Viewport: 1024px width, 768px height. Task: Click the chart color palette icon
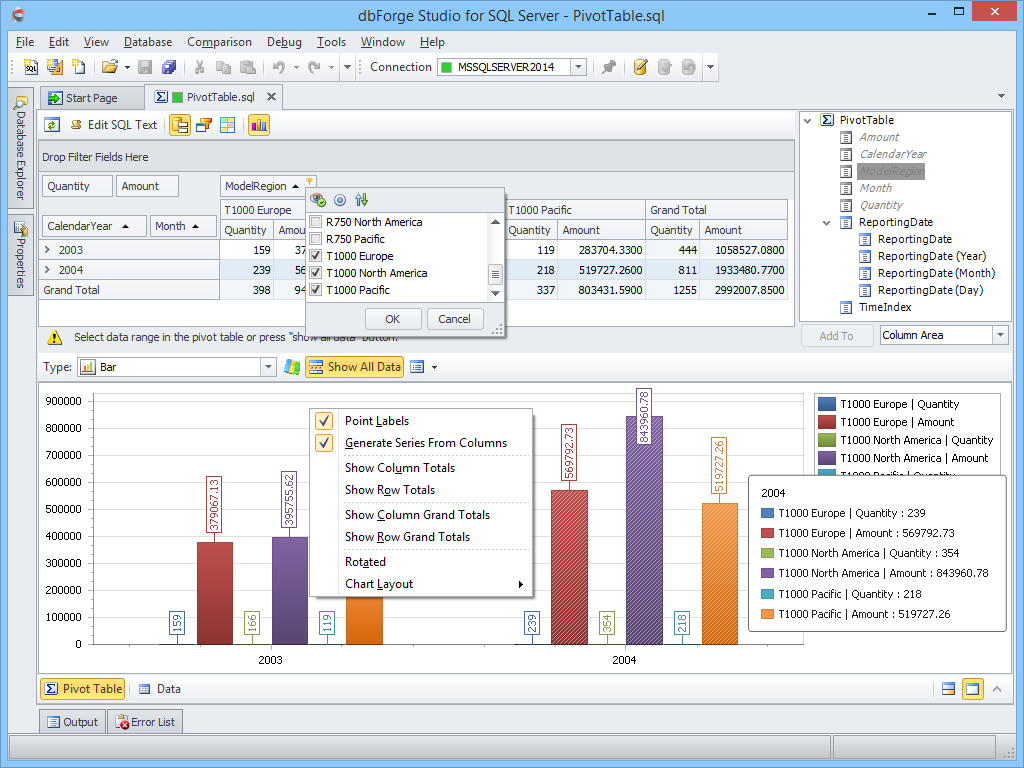[292, 367]
